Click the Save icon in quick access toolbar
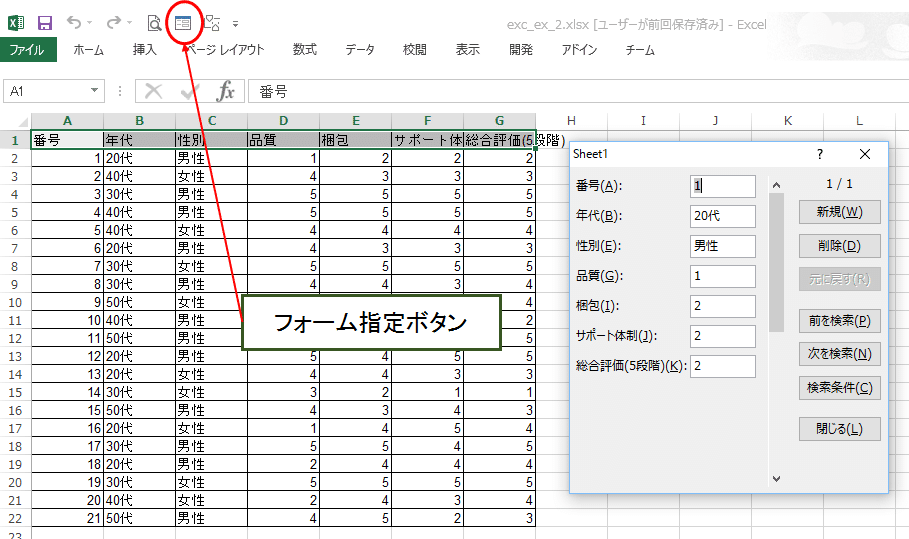909x539 pixels. tap(45, 23)
